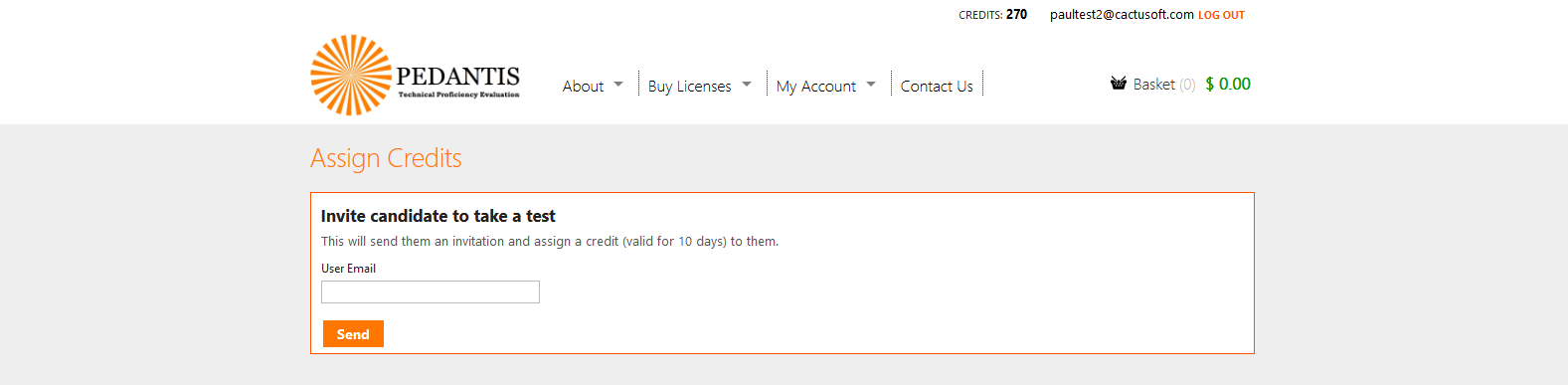Image resolution: width=1568 pixels, height=385 pixels.
Task: Open the Buy Licenses menu
Action: [689, 87]
